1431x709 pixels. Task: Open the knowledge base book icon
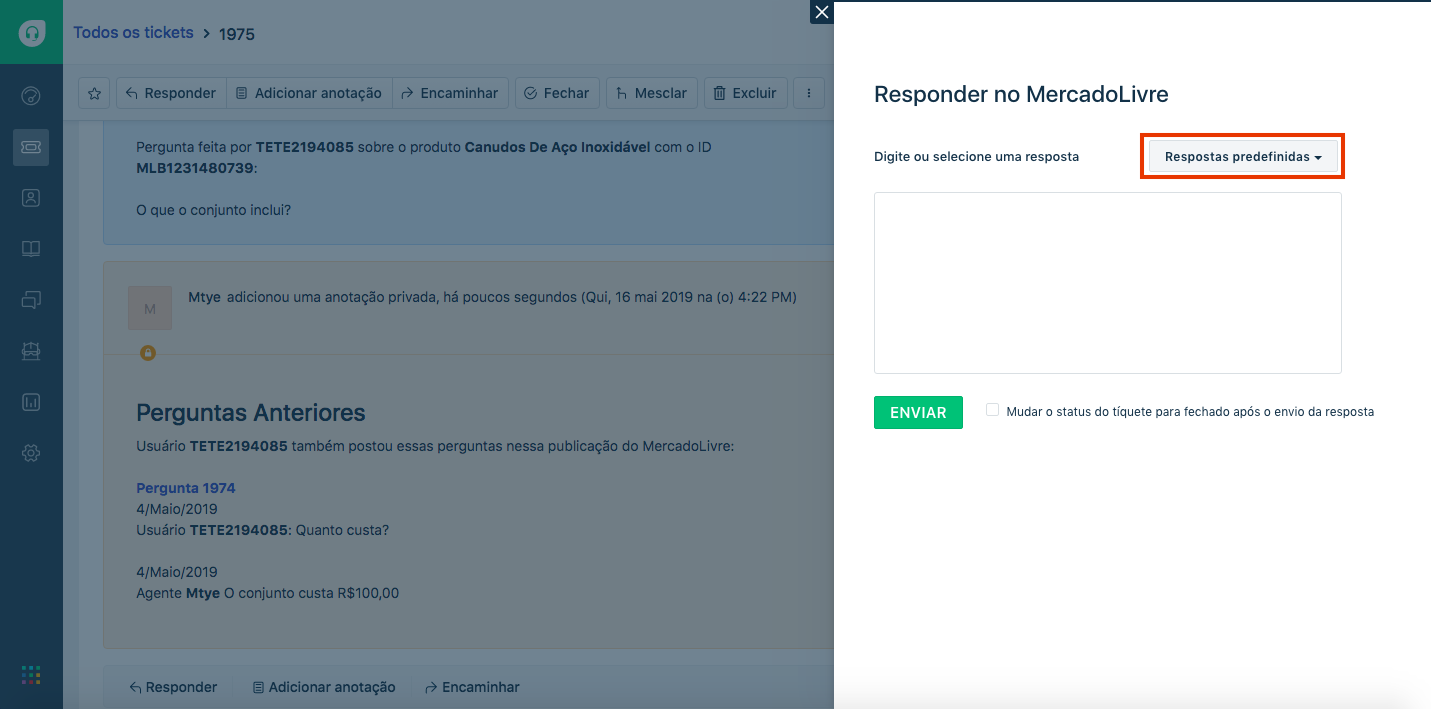point(31,249)
